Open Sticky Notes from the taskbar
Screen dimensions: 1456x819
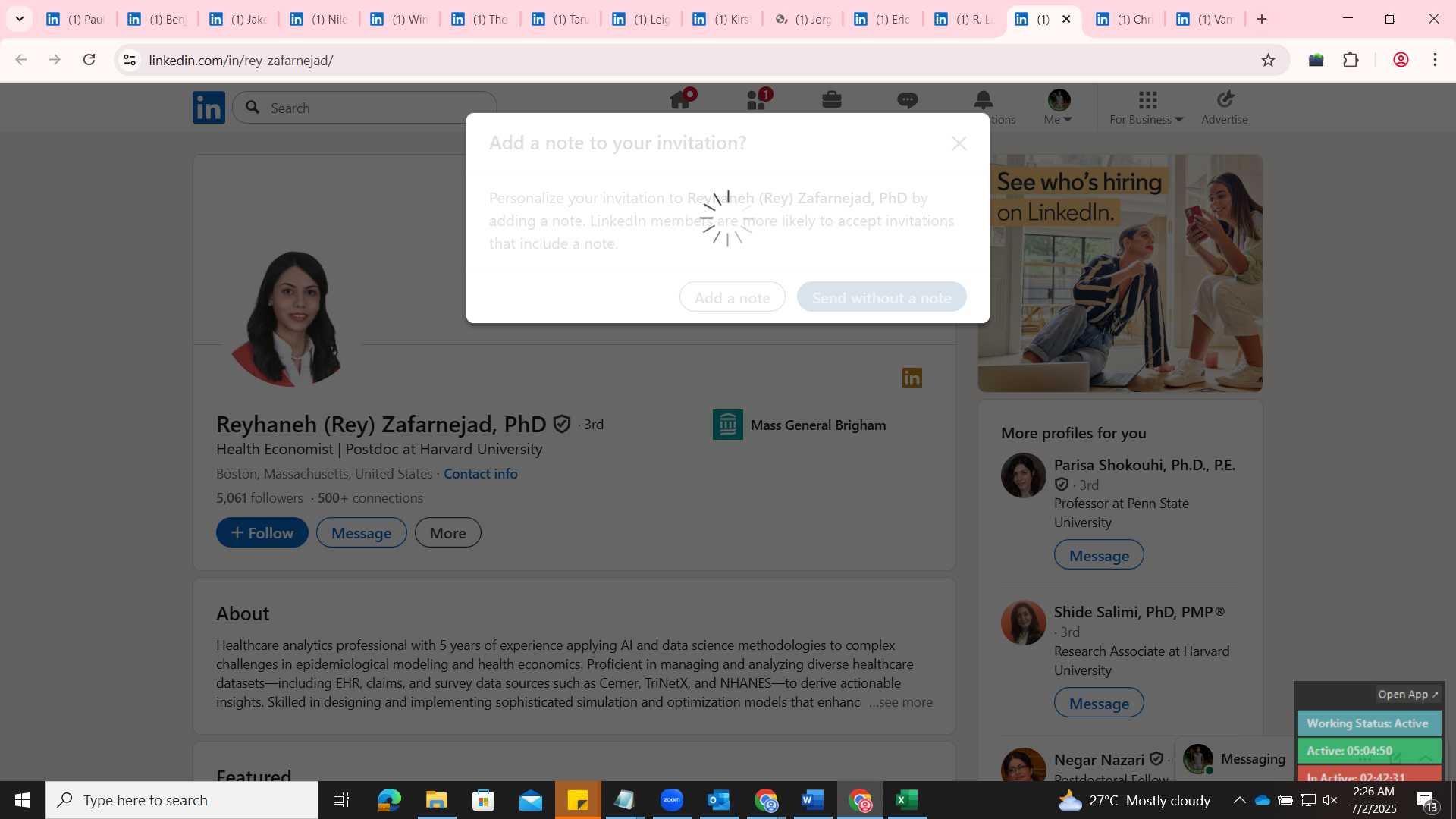coord(578,800)
